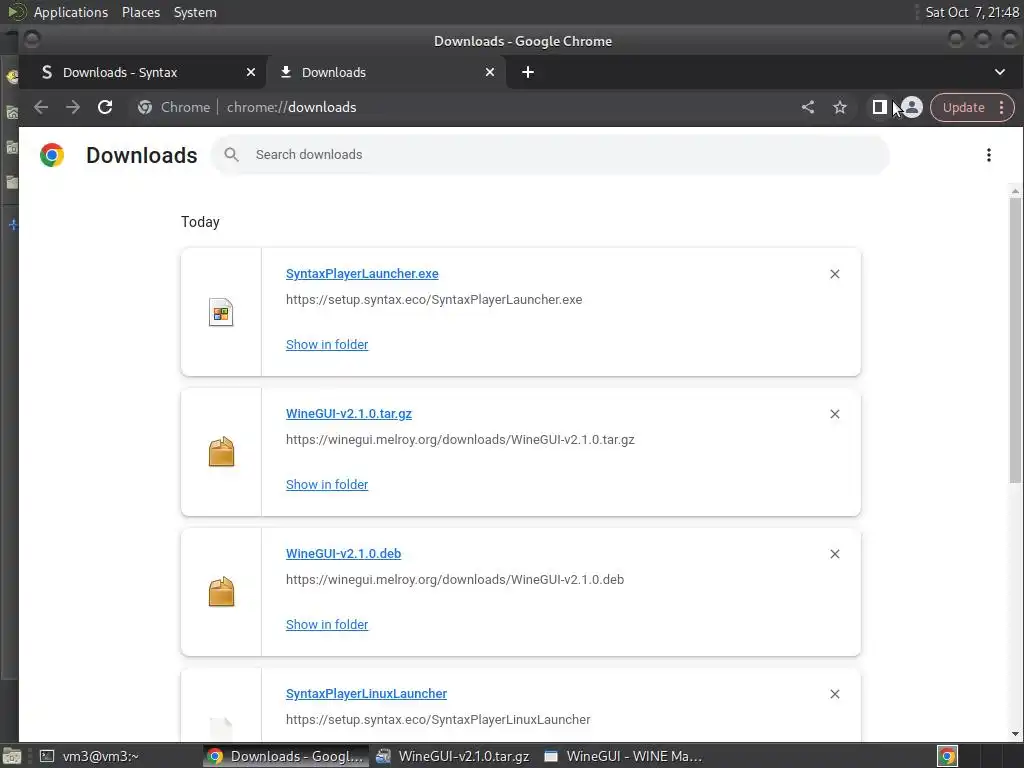1024x768 pixels.
Task: Remove WineGUI-v2.1.0.deb from the downloads list
Action: 835,554
